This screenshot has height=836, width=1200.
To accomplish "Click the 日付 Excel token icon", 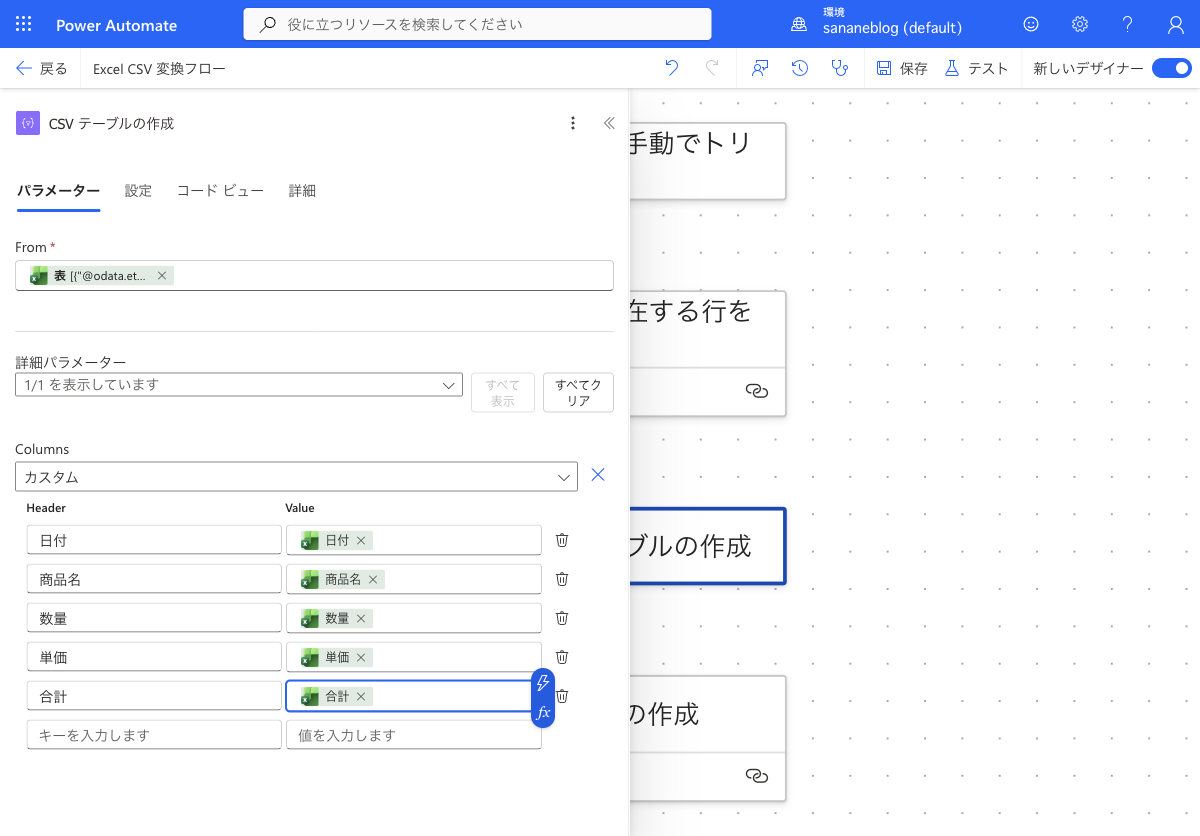I will coord(310,540).
